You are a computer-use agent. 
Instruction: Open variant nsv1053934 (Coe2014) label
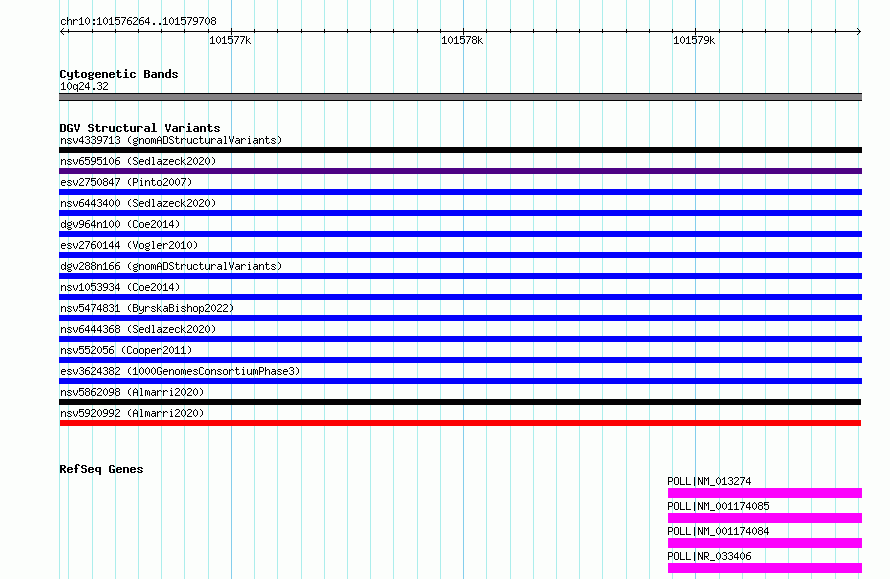click(120, 287)
